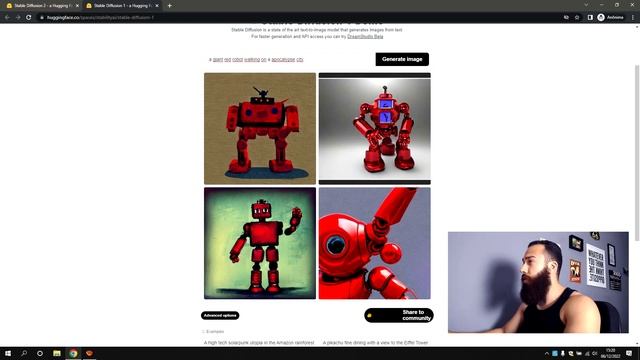
Task: Open File Explorer from taskbar
Action: coord(57,353)
